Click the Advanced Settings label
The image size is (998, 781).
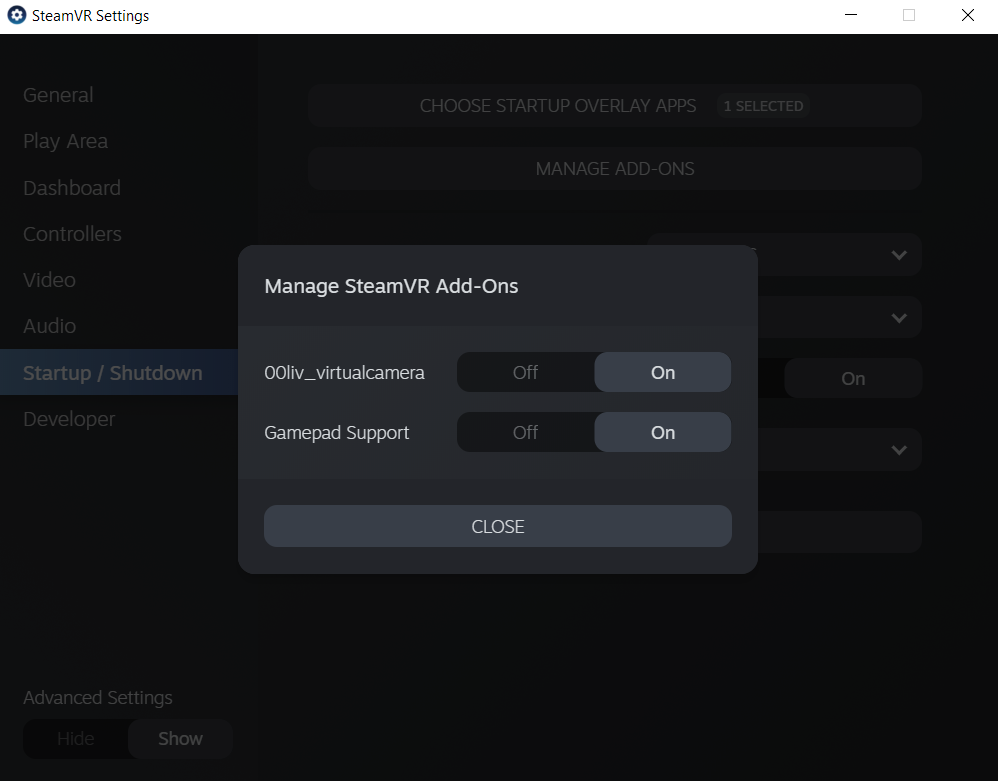[x=98, y=698]
